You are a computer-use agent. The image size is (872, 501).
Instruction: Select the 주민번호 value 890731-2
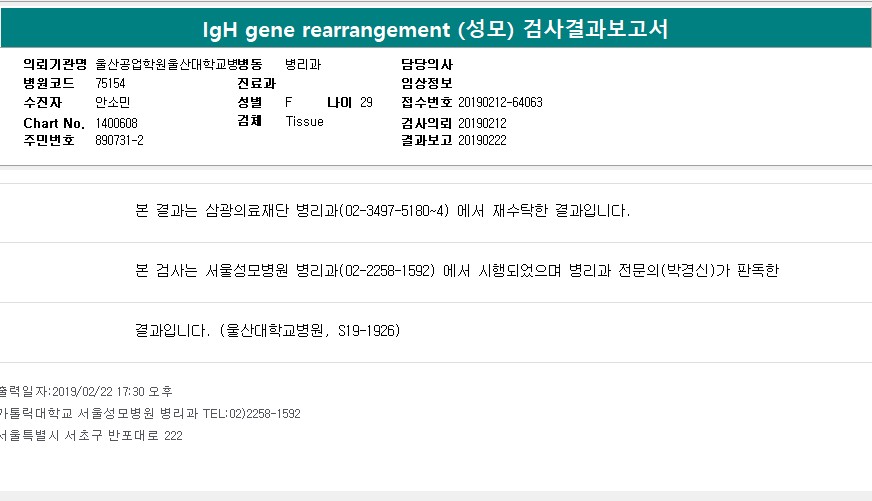pos(119,140)
